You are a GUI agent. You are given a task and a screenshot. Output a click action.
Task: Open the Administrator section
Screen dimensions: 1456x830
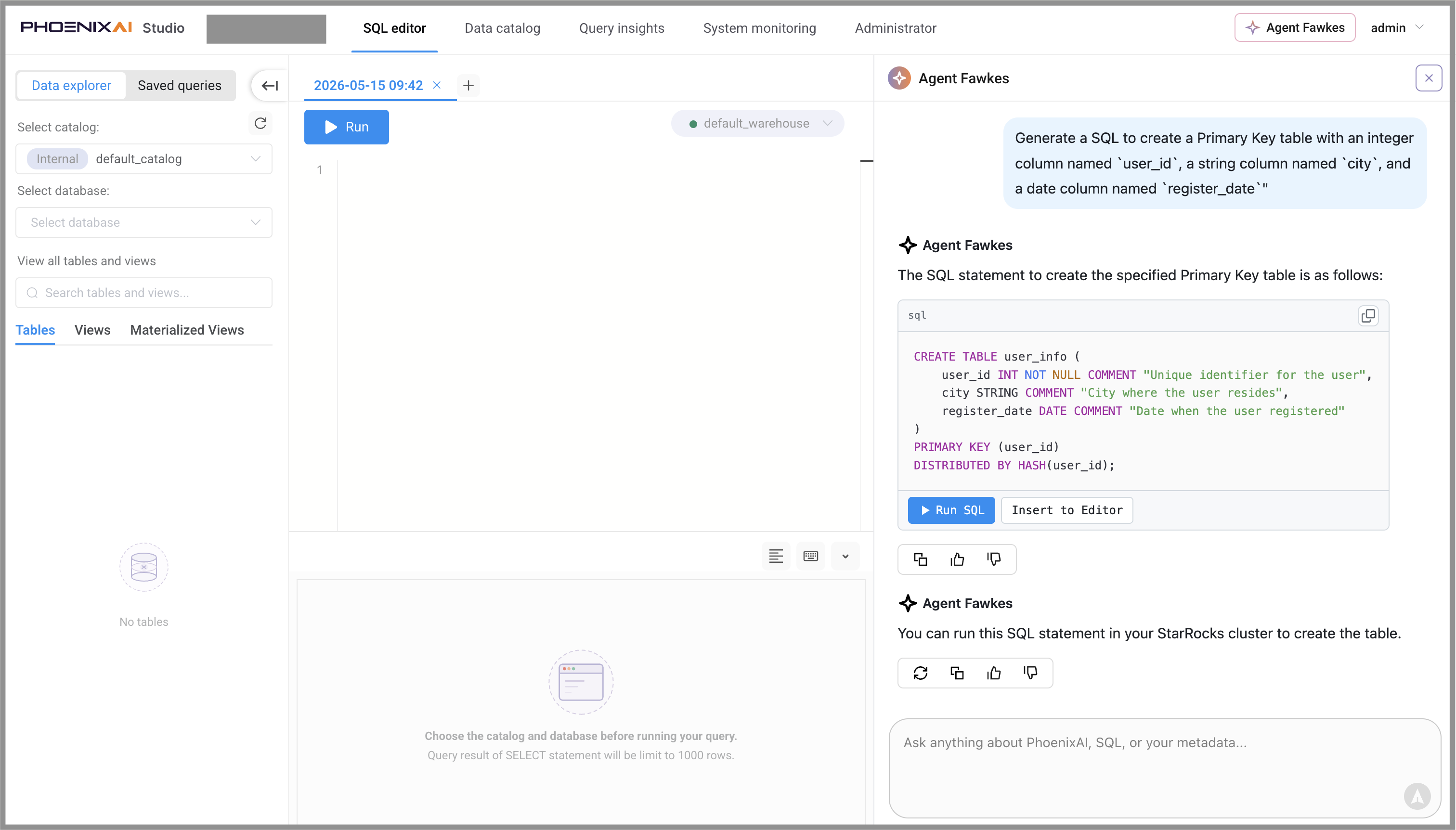coord(895,28)
